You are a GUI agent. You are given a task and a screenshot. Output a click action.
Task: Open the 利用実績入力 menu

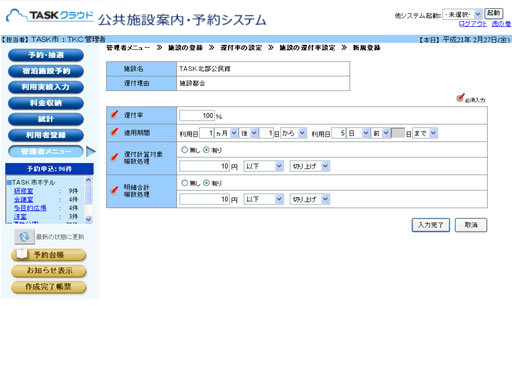coord(46,87)
